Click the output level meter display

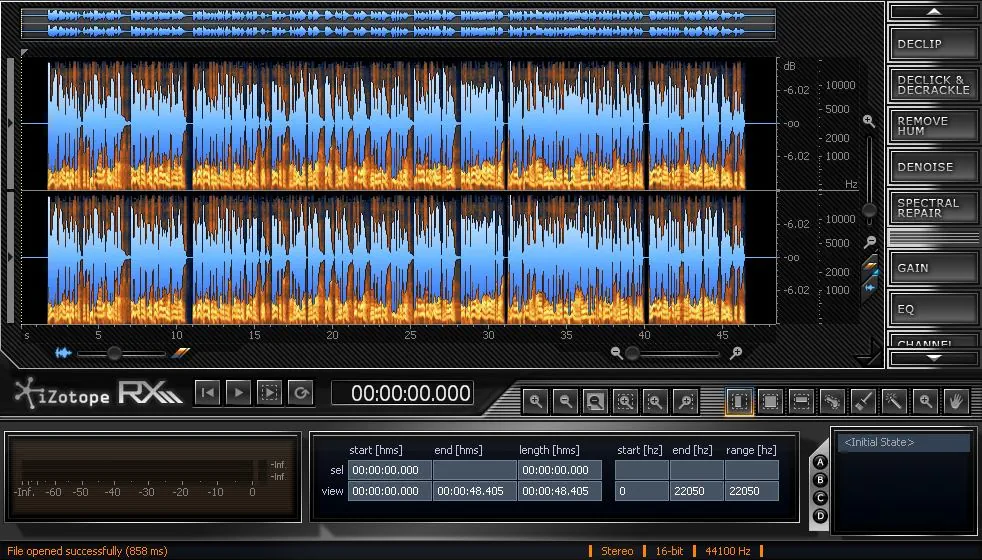point(153,477)
